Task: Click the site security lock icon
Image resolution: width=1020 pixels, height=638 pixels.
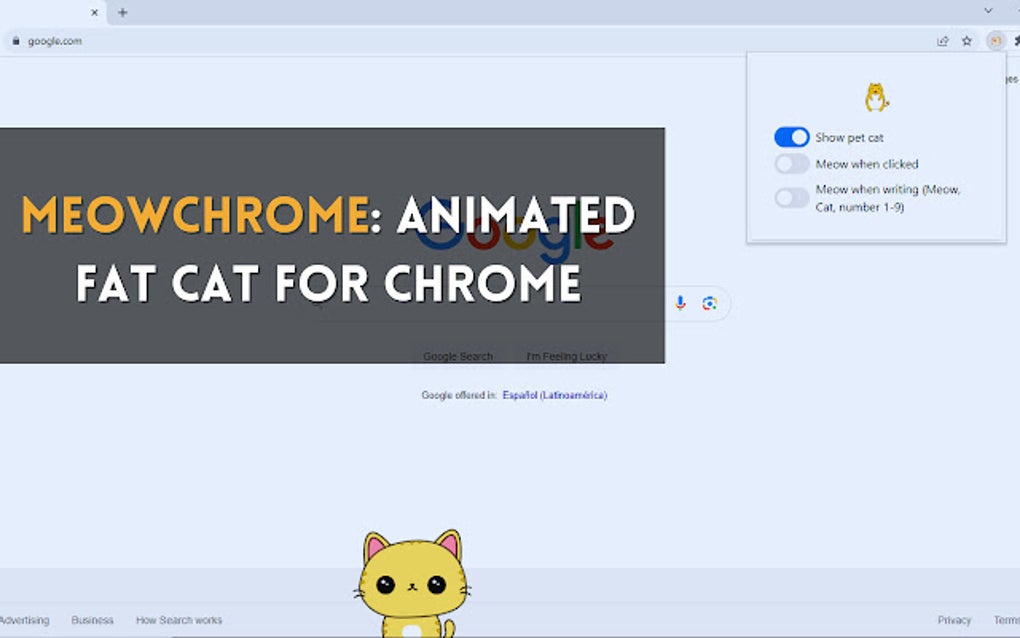Action: (x=15, y=41)
